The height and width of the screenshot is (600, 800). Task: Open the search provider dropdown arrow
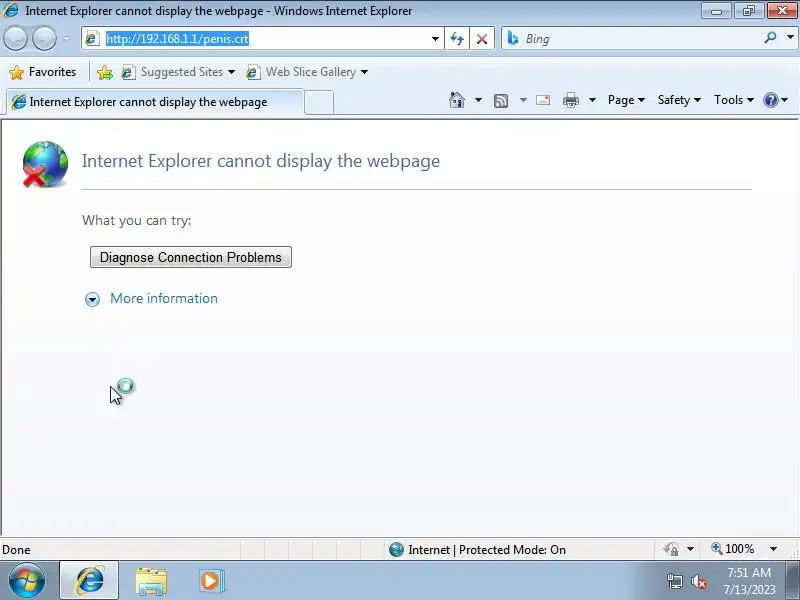coord(790,37)
